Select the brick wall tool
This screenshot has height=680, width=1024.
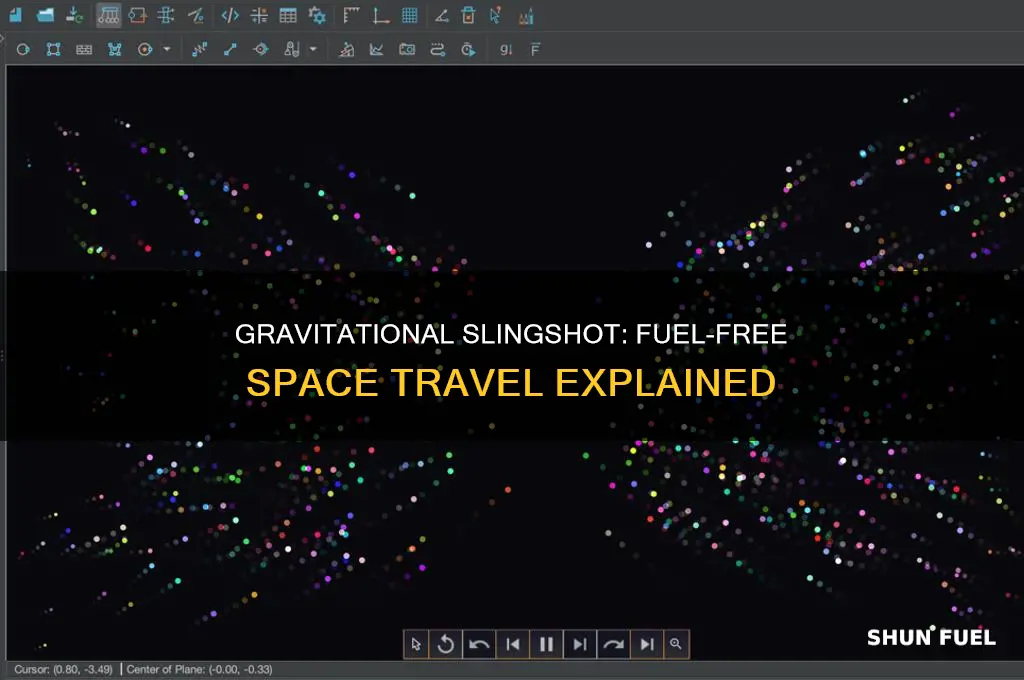84,50
